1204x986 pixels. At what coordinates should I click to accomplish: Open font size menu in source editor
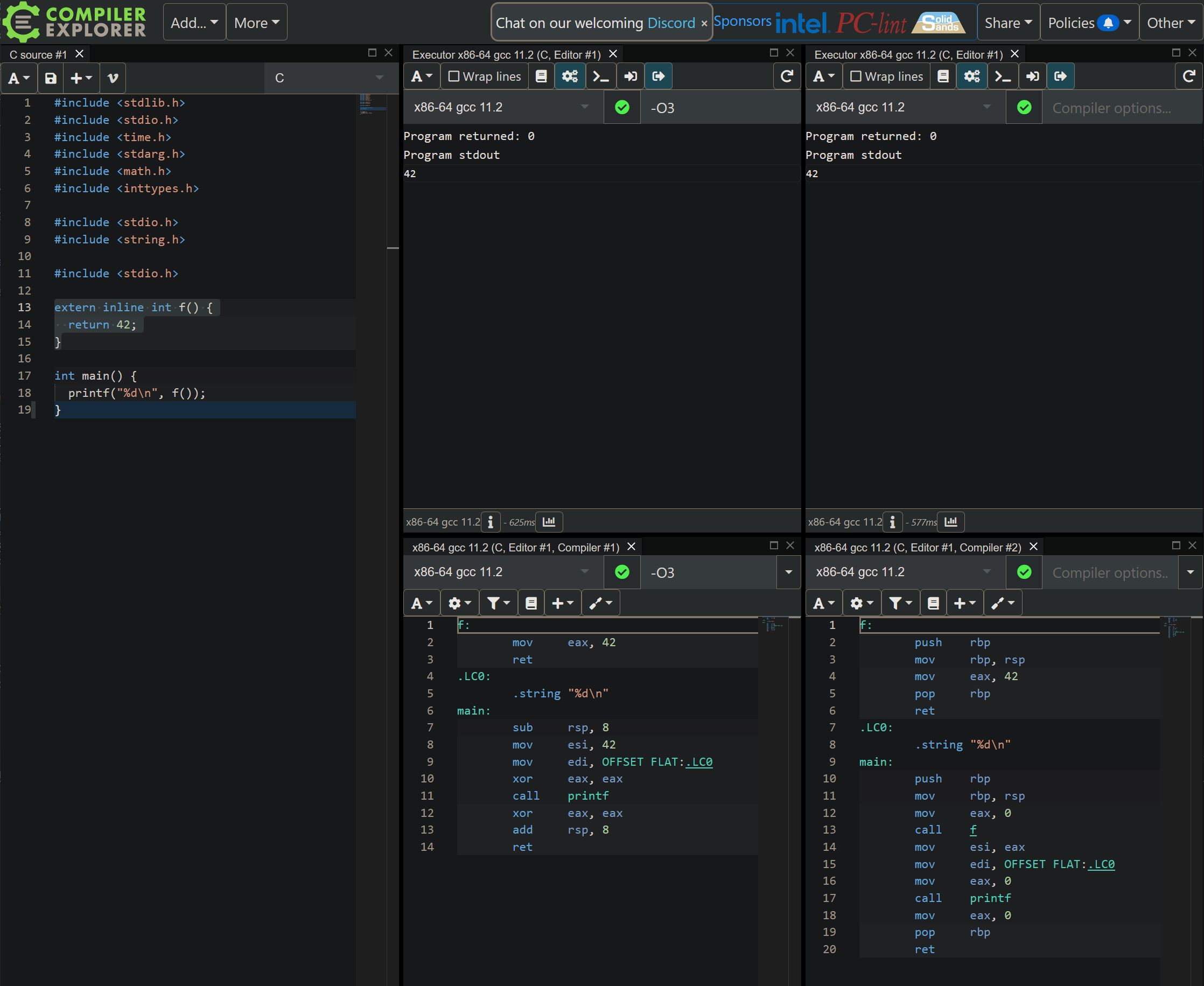coord(19,78)
